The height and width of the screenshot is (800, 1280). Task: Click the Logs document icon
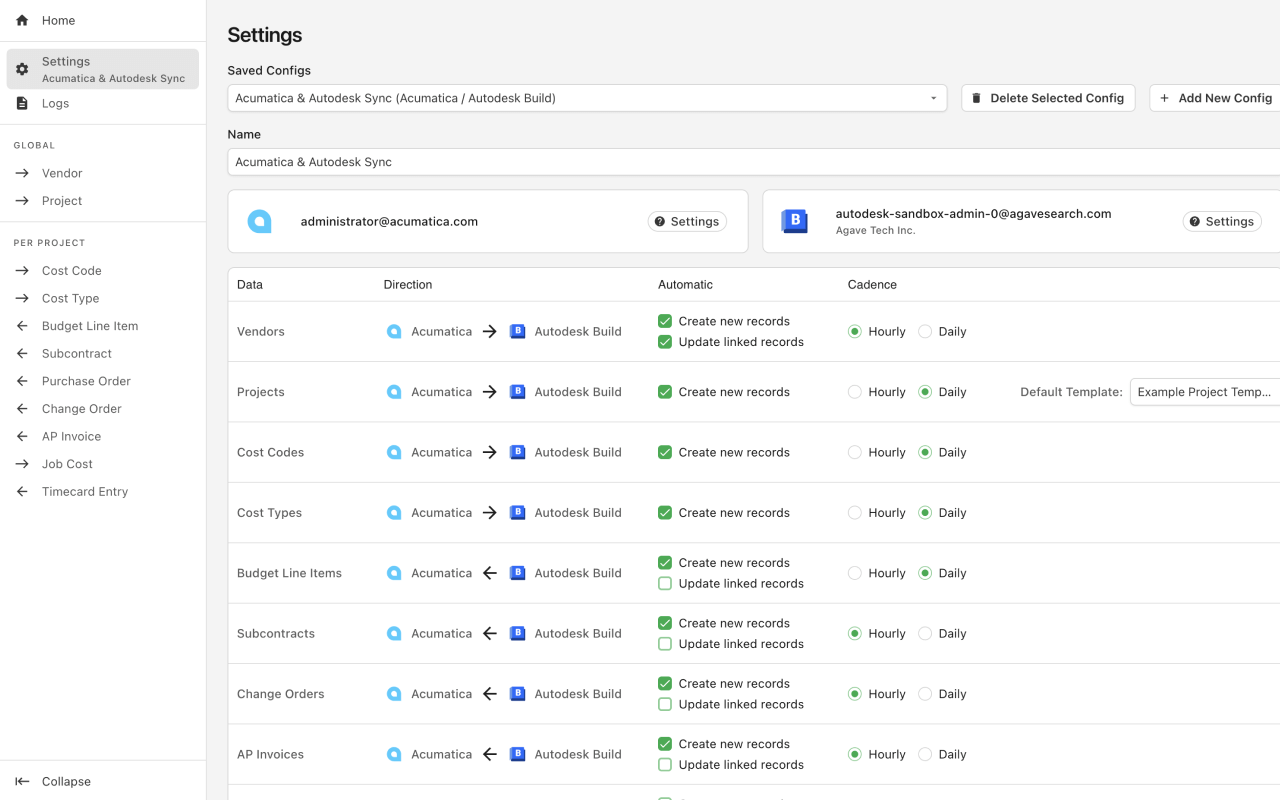pyautogui.click(x=22, y=103)
